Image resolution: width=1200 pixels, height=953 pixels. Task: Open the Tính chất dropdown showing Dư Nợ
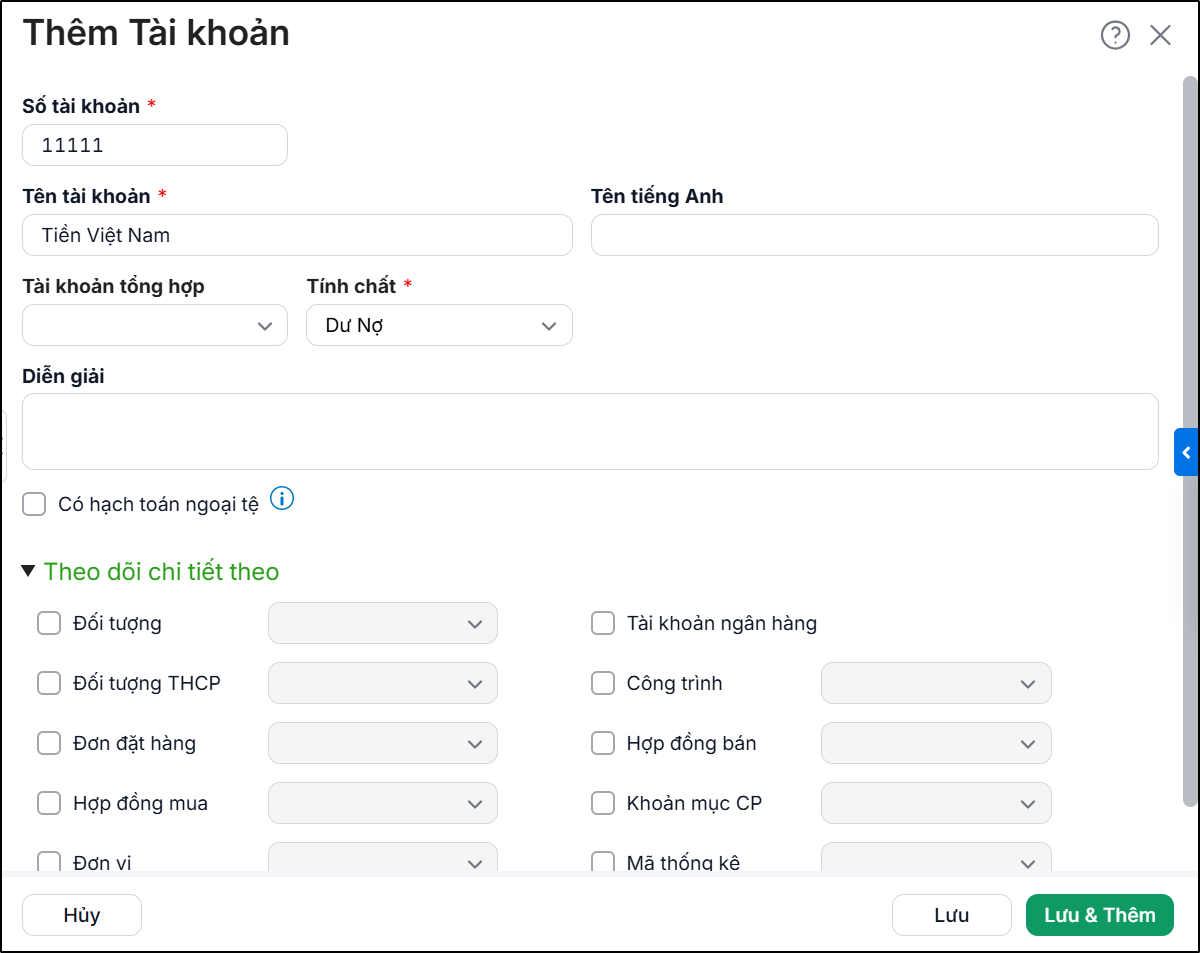tap(439, 325)
